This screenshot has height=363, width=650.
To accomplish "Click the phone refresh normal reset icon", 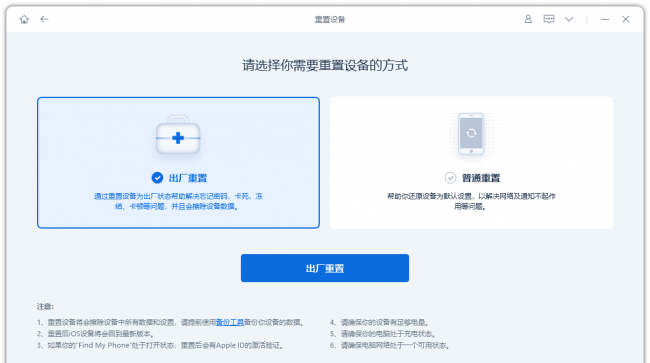I will click(471, 134).
